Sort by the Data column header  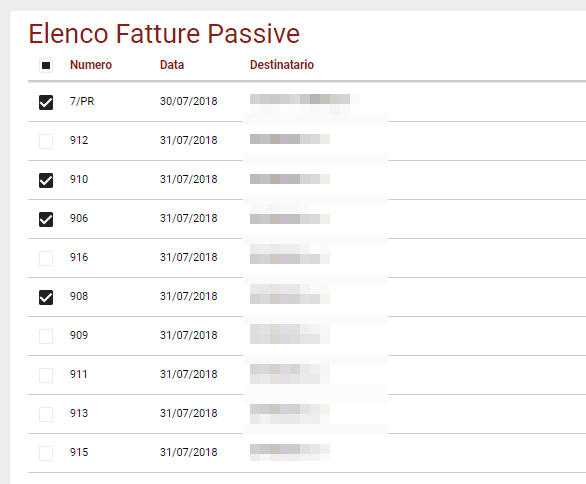coord(172,65)
